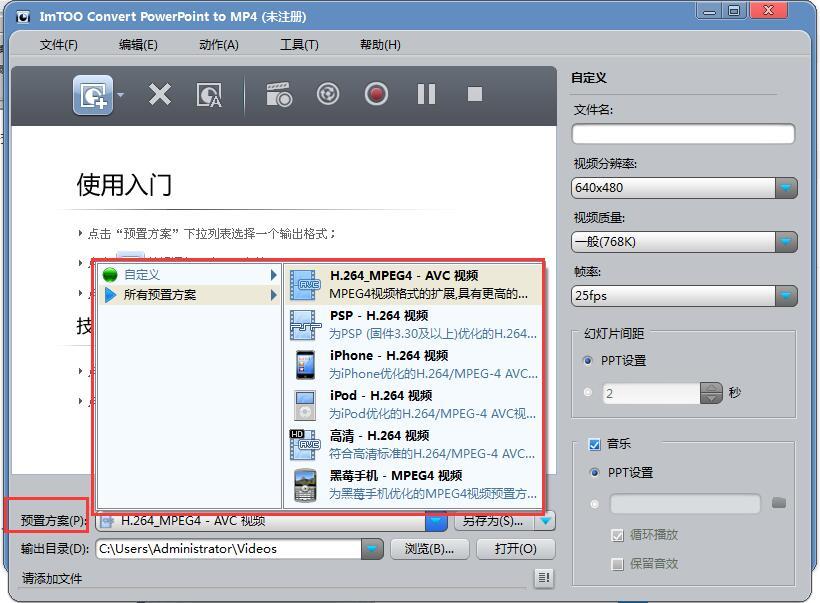The height and width of the screenshot is (603, 820).
Task: Click the iPhone device icon
Action: [305, 365]
